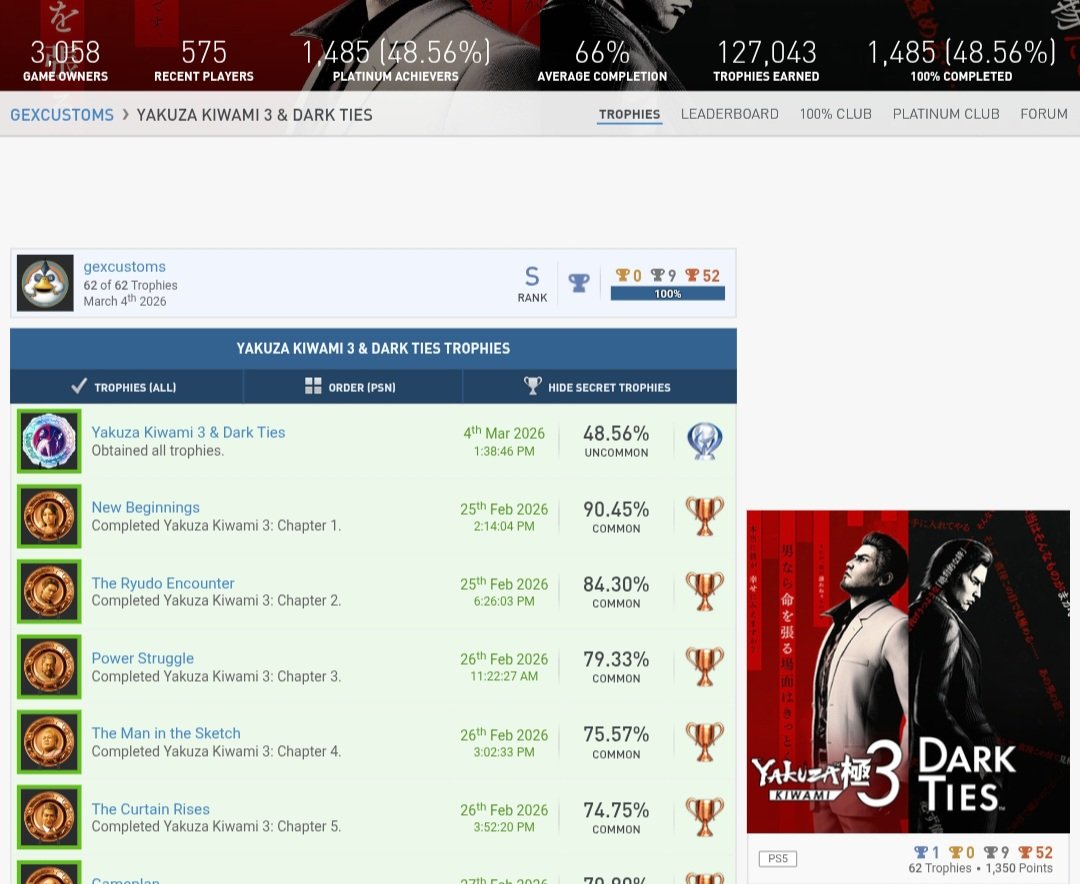Open the Trophies (All) filter dropdown
Screen dimensions: 1080x884
pos(127,387)
